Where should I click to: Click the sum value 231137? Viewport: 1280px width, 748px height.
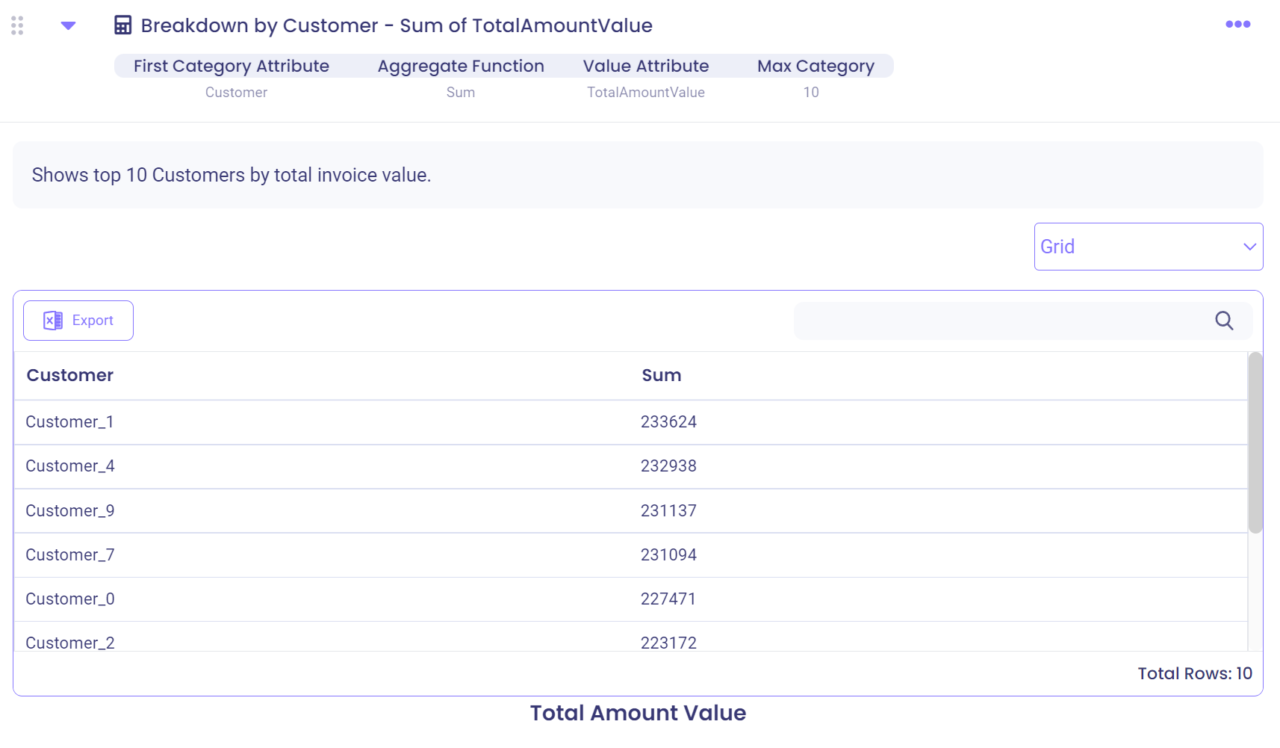point(668,510)
